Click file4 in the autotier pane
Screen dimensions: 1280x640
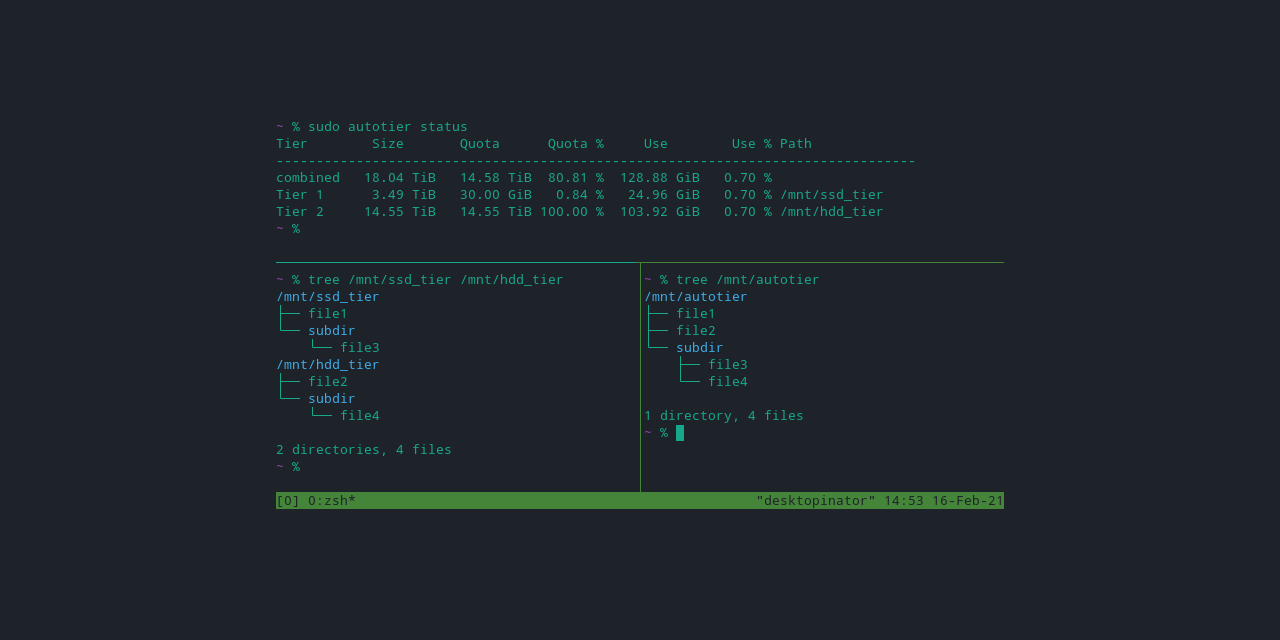click(x=728, y=381)
